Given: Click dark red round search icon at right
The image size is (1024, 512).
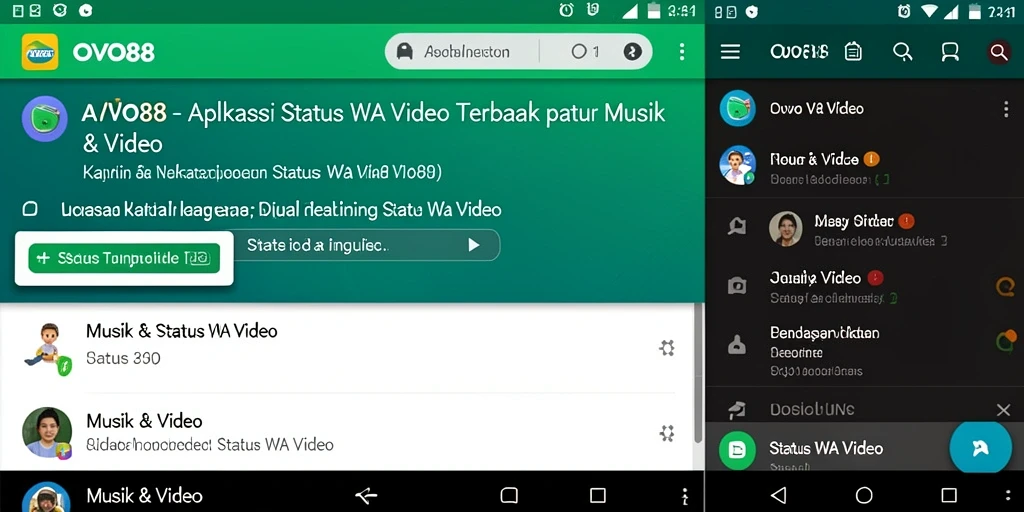Looking at the screenshot, I should (999, 52).
